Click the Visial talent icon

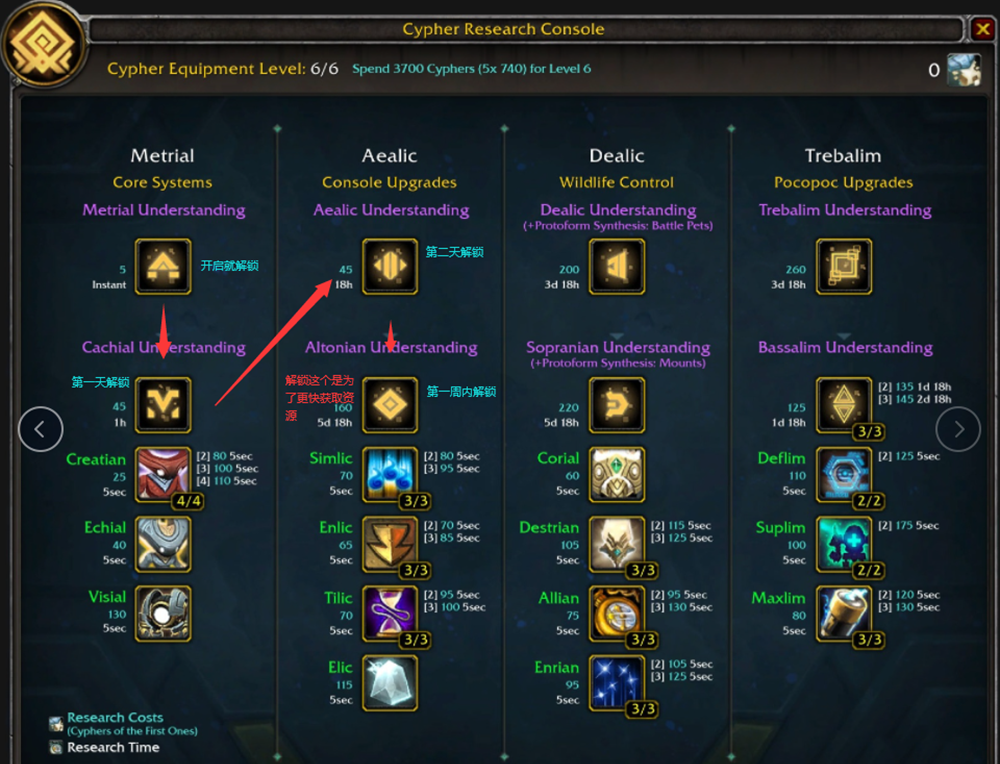click(x=163, y=613)
